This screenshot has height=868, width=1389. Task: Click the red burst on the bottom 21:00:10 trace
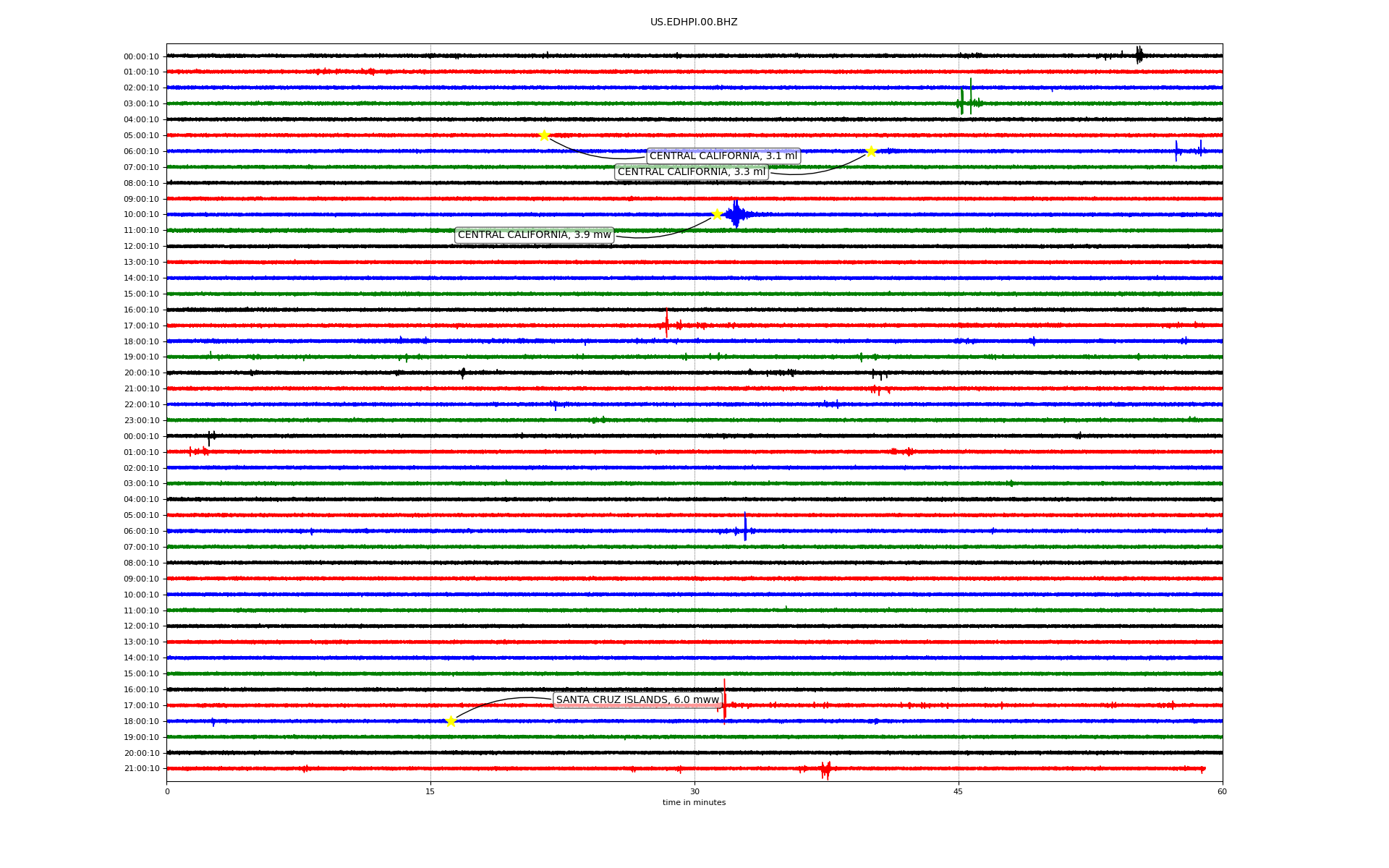tap(825, 769)
